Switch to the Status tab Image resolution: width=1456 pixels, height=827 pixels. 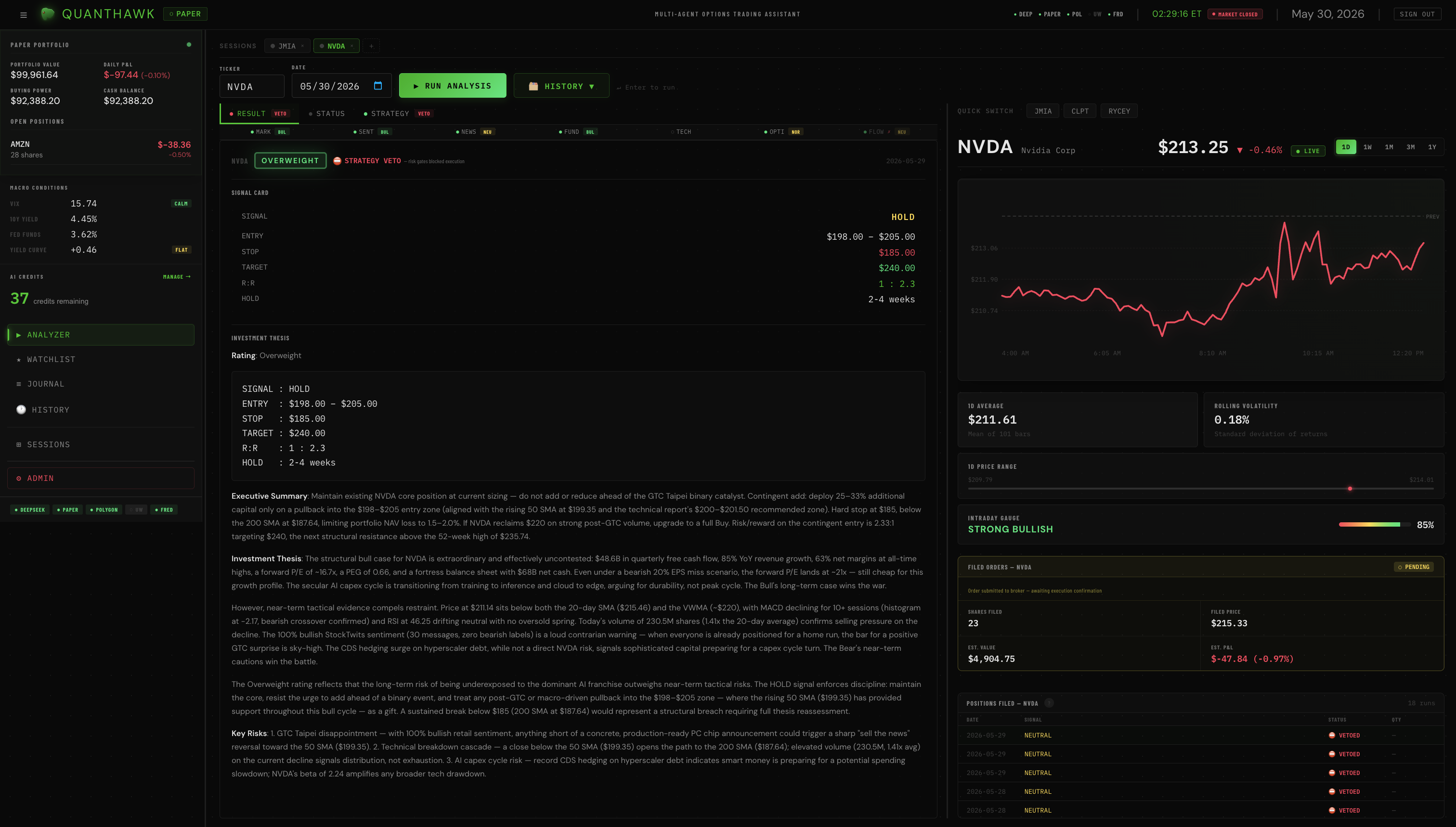tap(326, 114)
